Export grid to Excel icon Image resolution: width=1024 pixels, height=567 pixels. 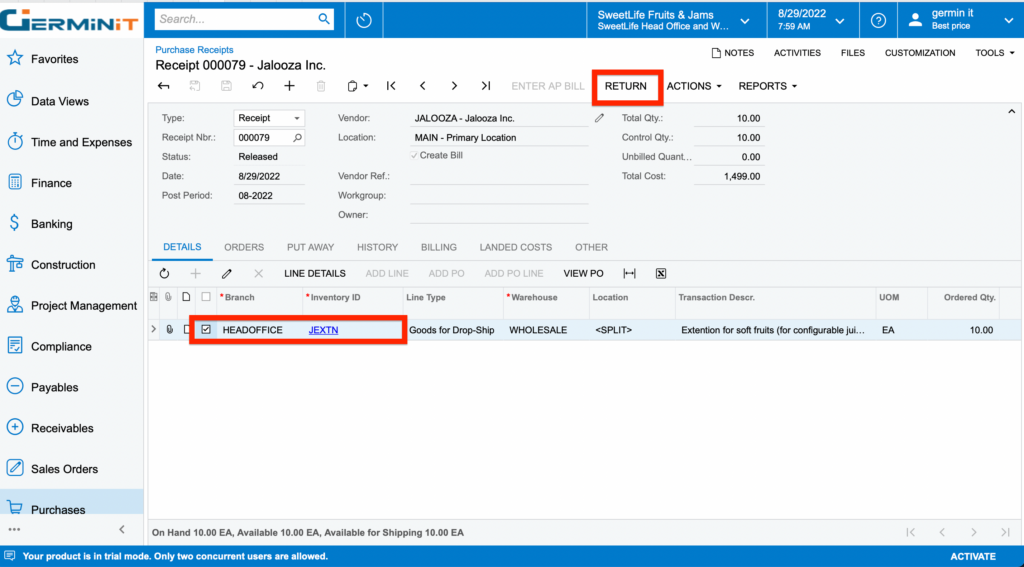click(661, 274)
